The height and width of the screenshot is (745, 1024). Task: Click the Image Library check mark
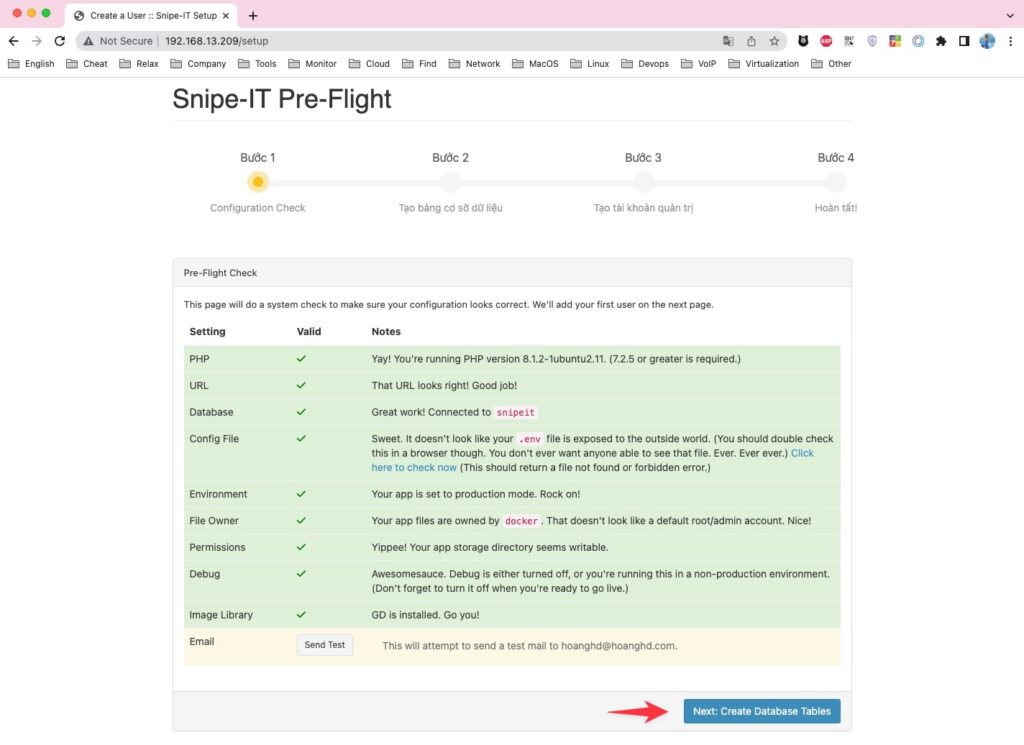pyautogui.click(x=301, y=615)
